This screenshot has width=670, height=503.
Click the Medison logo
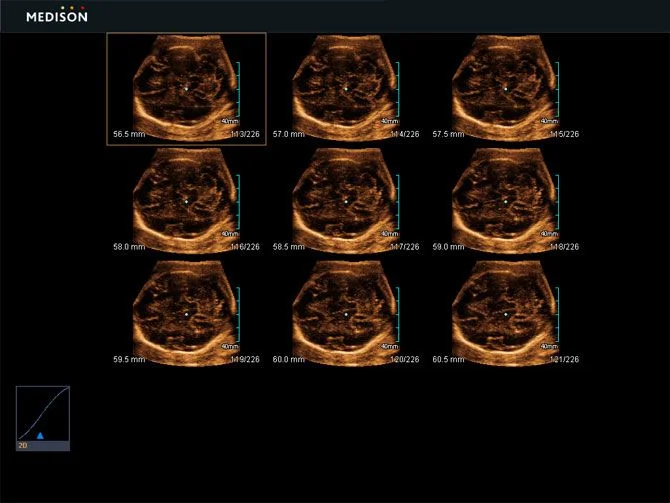click(x=57, y=15)
